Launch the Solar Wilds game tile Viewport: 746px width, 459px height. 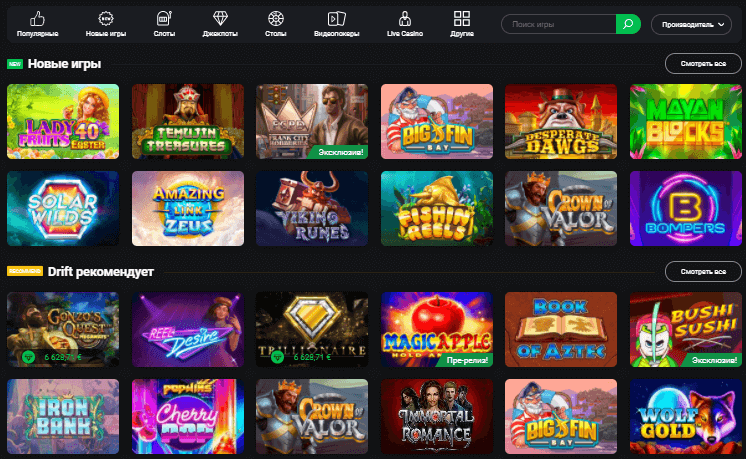click(63, 208)
